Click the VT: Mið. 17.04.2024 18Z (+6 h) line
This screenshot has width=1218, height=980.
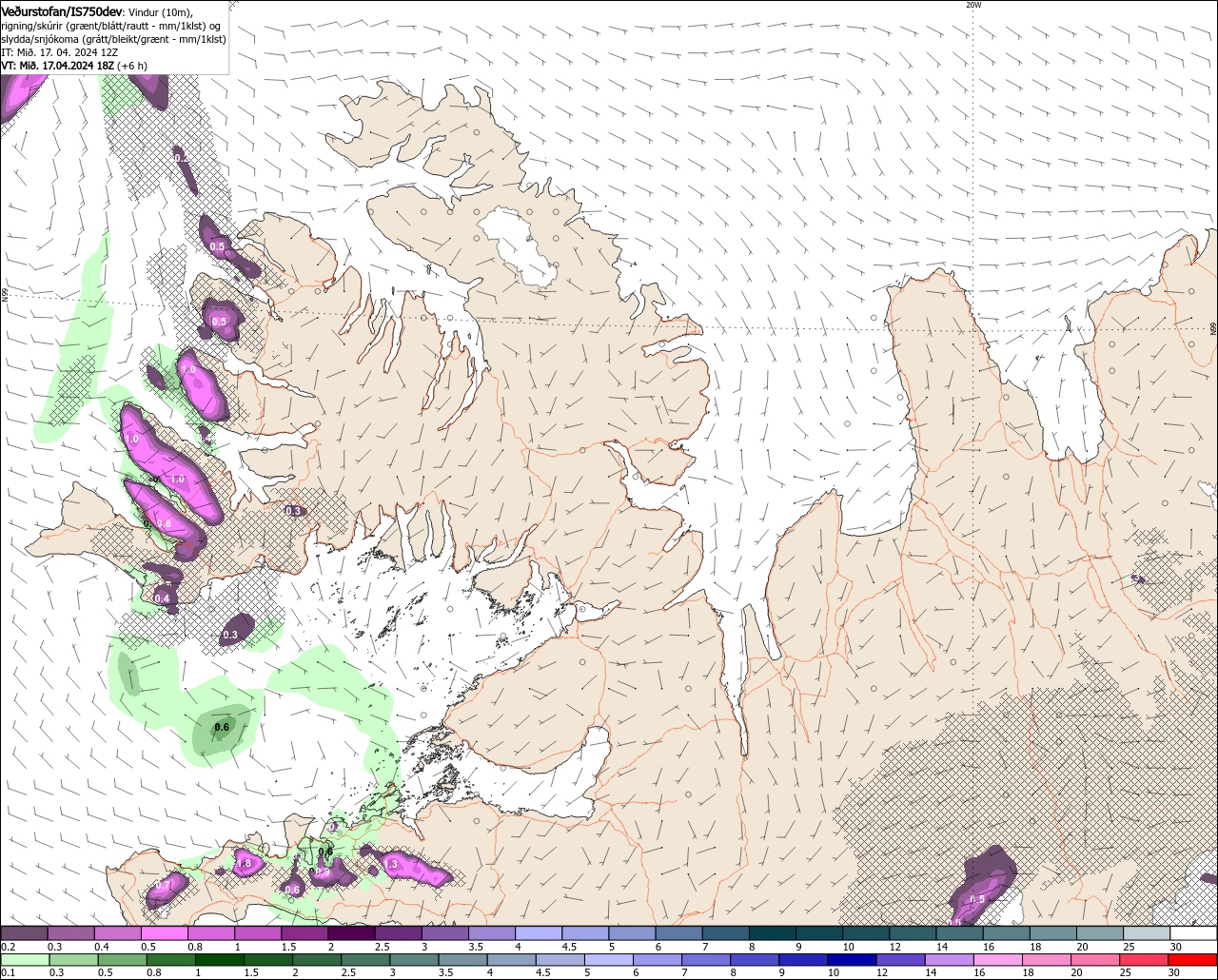[x=74, y=66]
